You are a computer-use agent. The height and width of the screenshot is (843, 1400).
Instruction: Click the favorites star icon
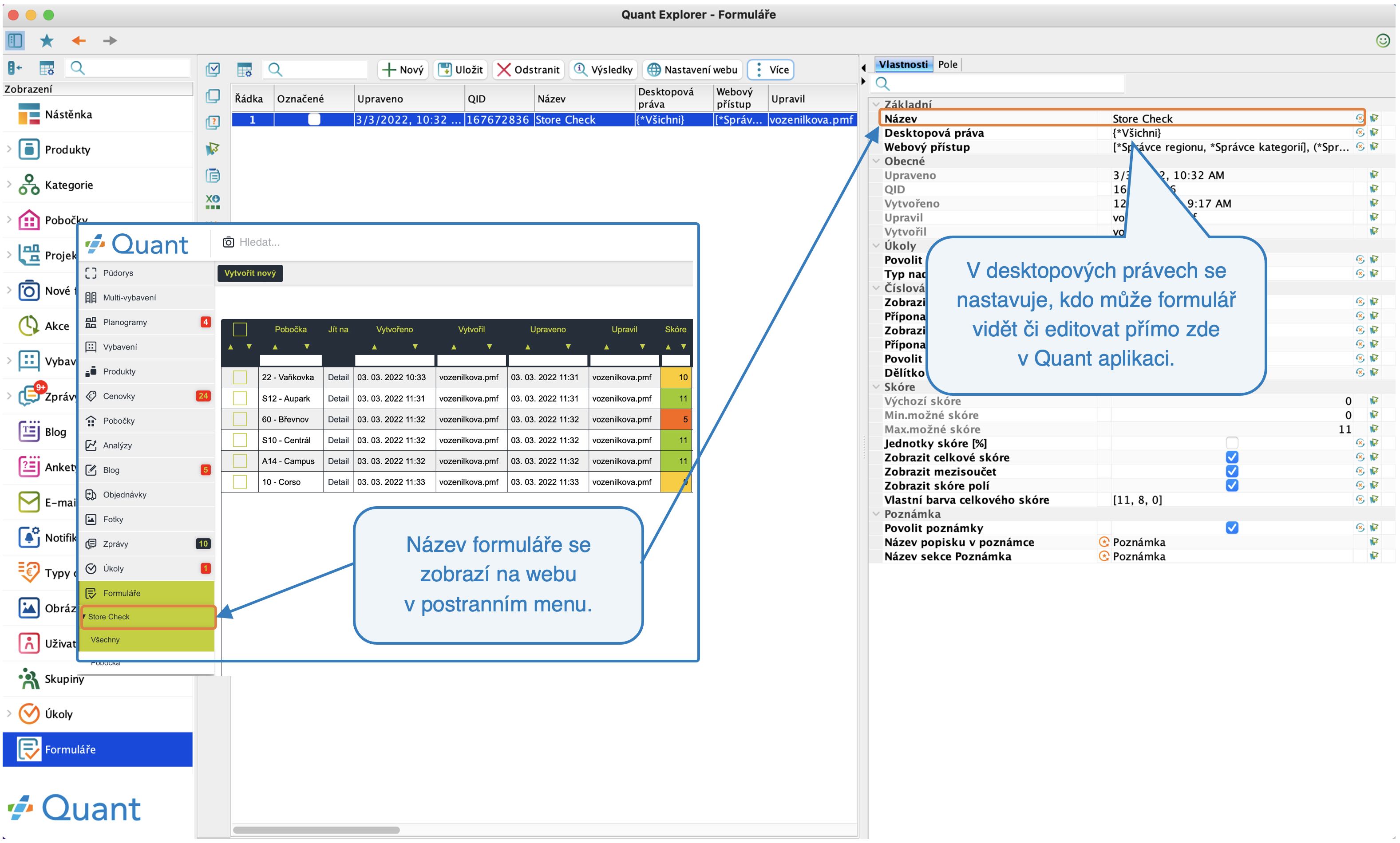[47, 40]
